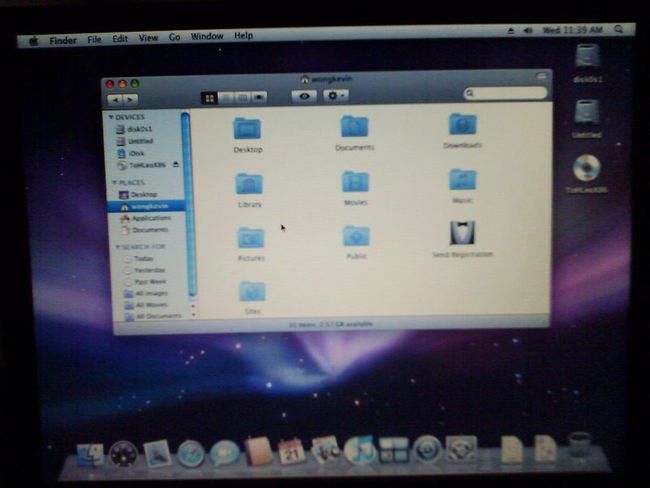Select the All Images search

pos(153,293)
